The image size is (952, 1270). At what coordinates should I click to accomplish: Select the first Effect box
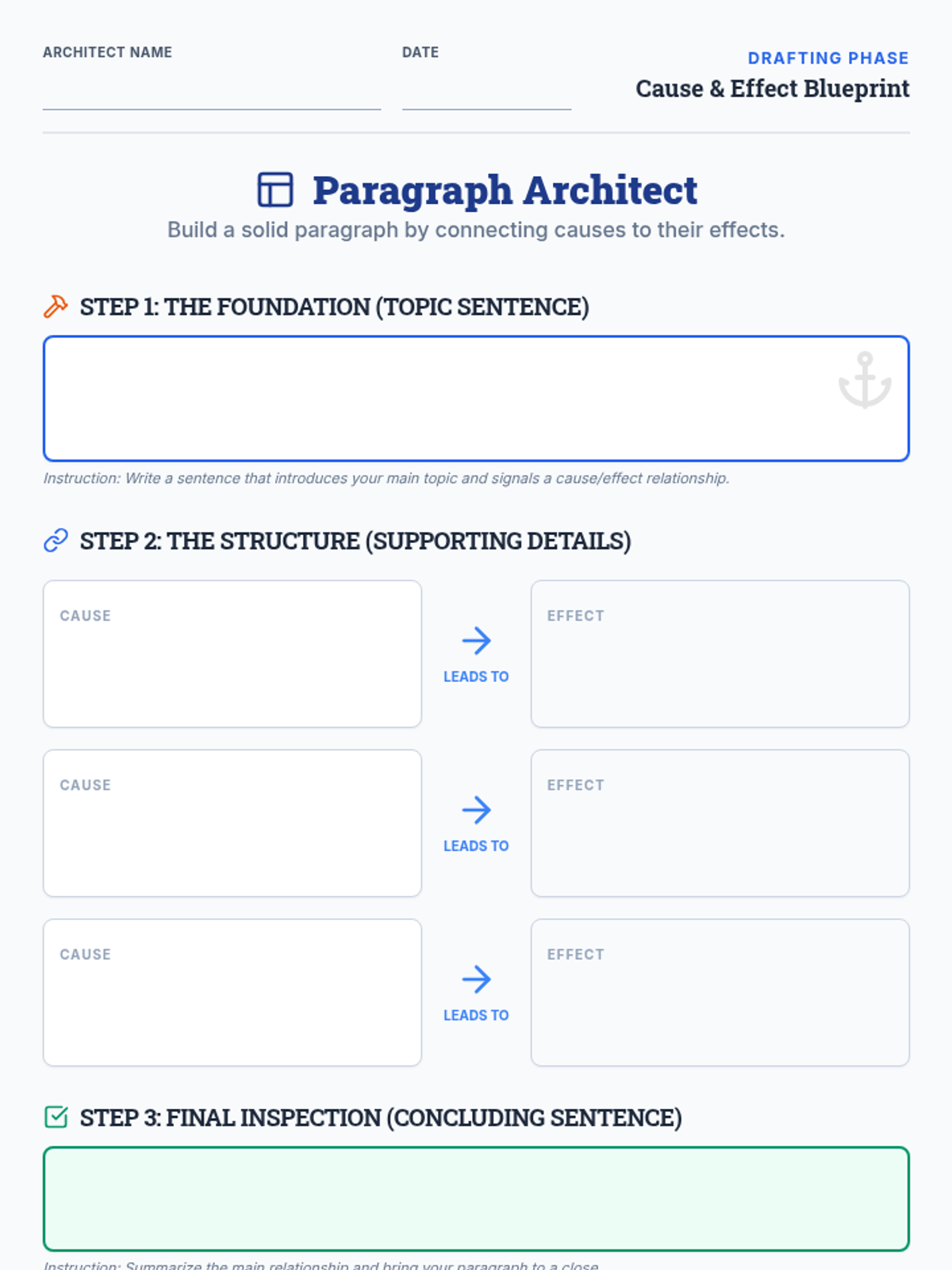pyautogui.click(x=720, y=654)
